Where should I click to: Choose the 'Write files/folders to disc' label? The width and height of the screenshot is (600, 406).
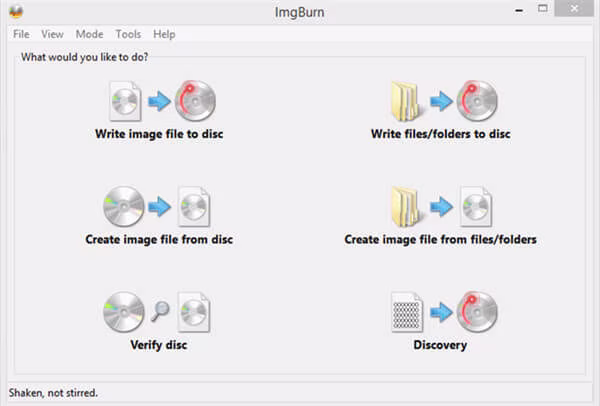point(441,133)
